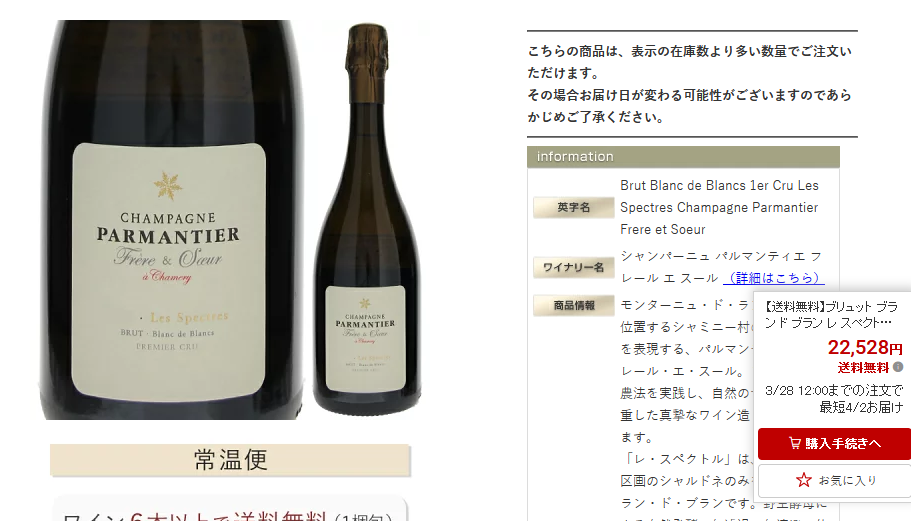Click the delivery date 最短4/2お届け text
911x521 pixels.
click(861, 407)
